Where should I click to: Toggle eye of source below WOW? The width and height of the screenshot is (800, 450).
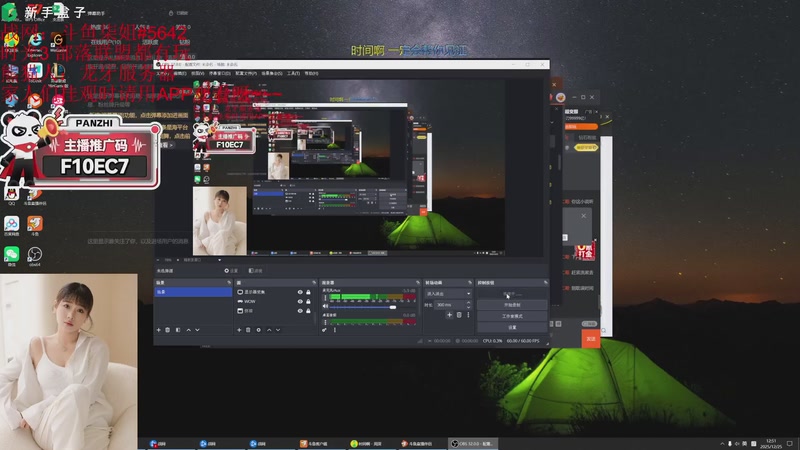coord(300,311)
